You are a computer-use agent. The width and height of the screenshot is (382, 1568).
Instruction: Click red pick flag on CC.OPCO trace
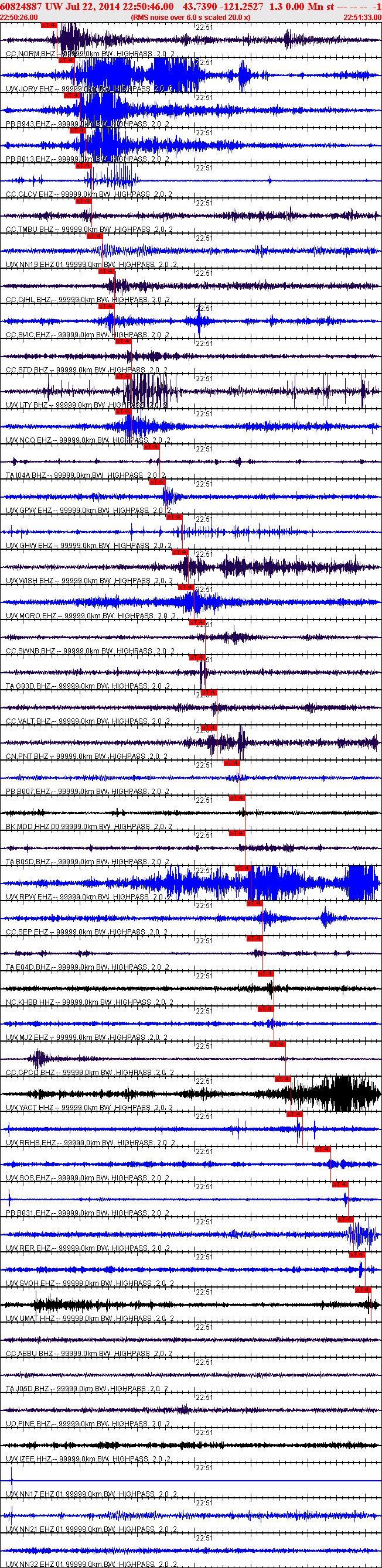tap(277, 1044)
